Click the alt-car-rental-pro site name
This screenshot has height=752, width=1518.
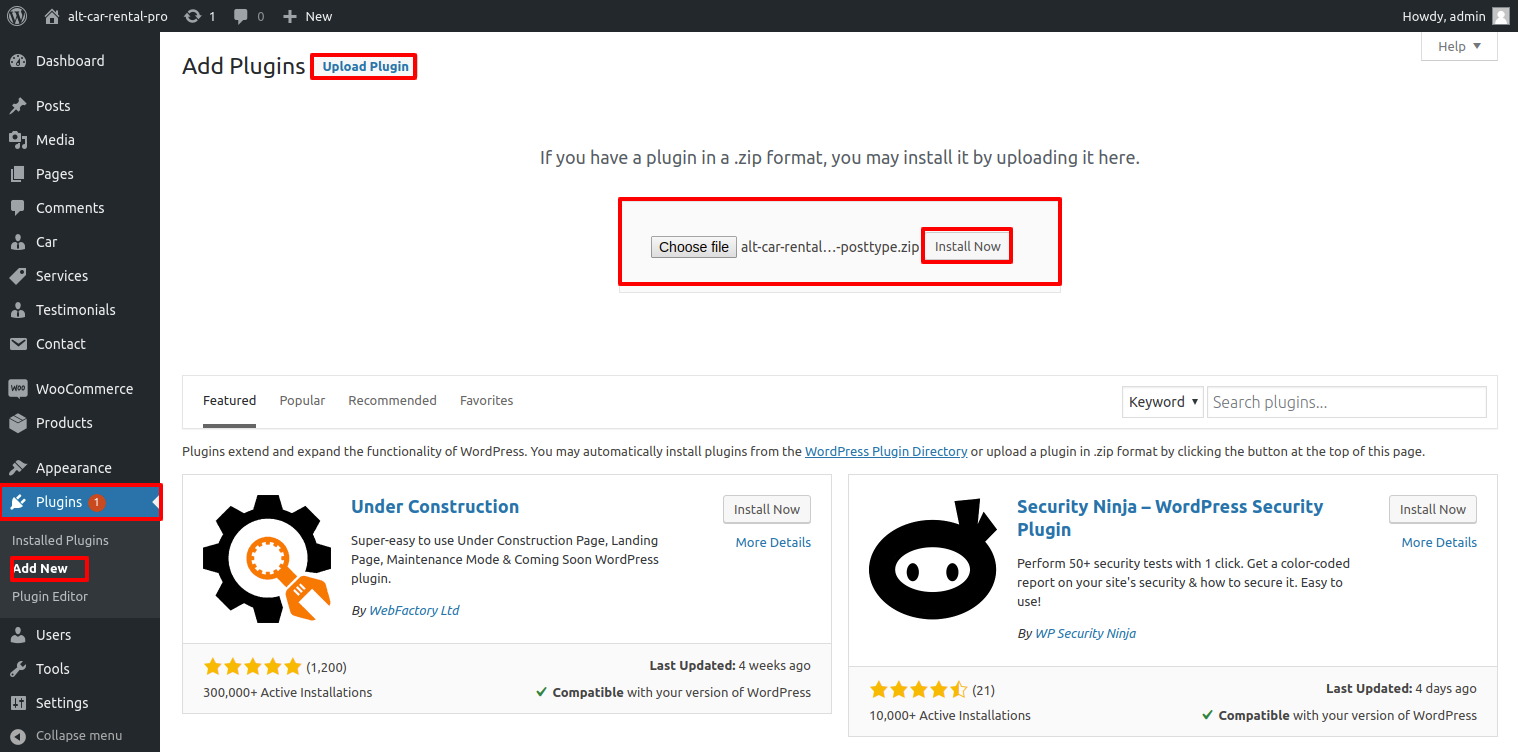coord(117,16)
